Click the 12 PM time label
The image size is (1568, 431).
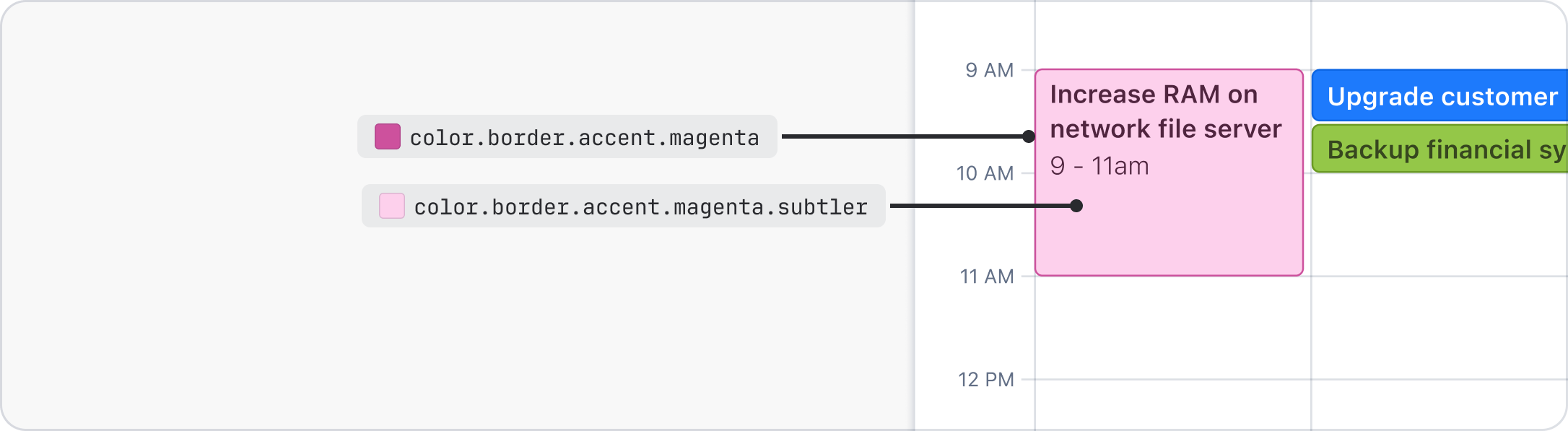(985, 380)
